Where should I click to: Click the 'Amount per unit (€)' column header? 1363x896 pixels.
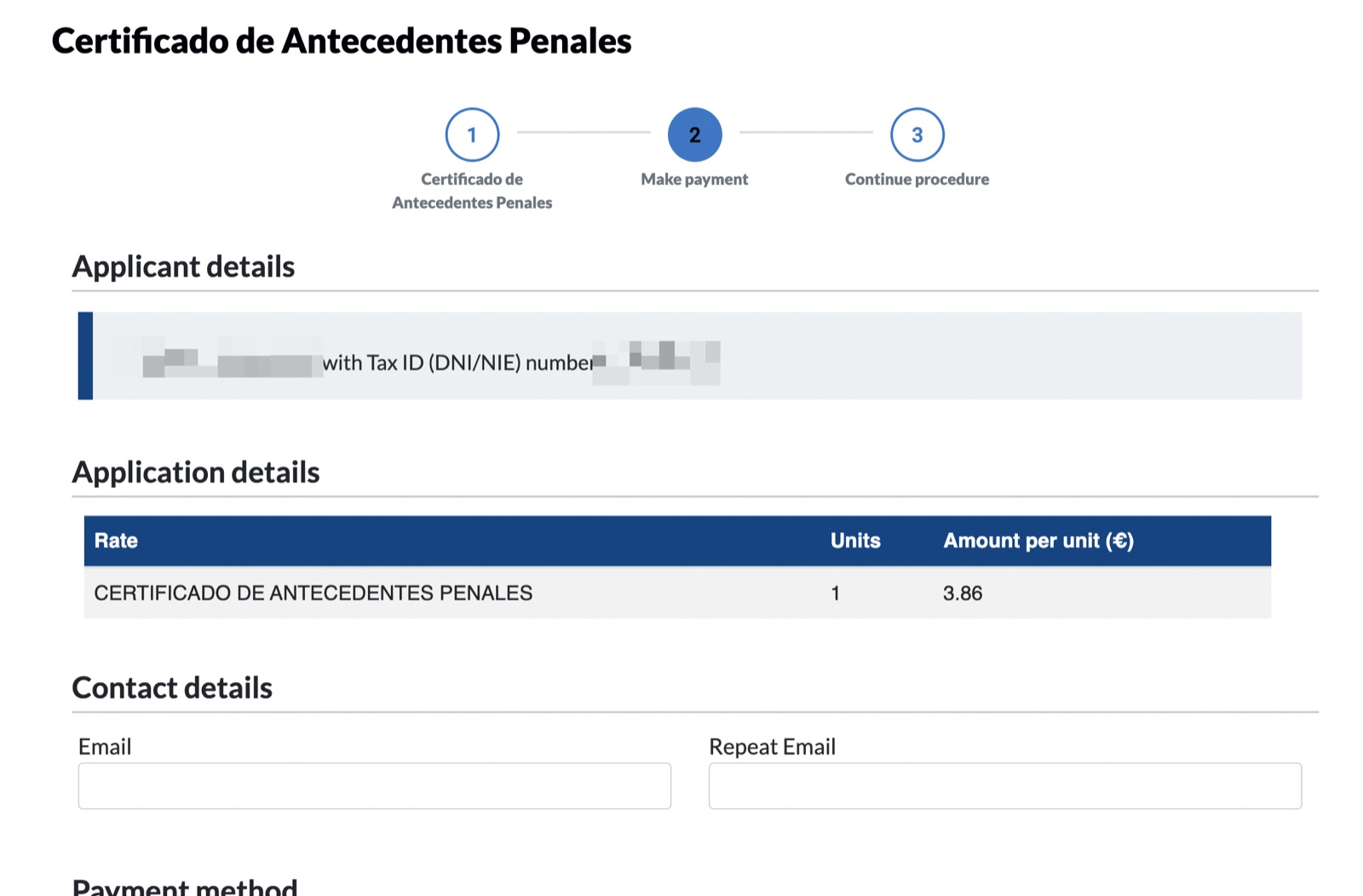pyautogui.click(x=1038, y=541)
